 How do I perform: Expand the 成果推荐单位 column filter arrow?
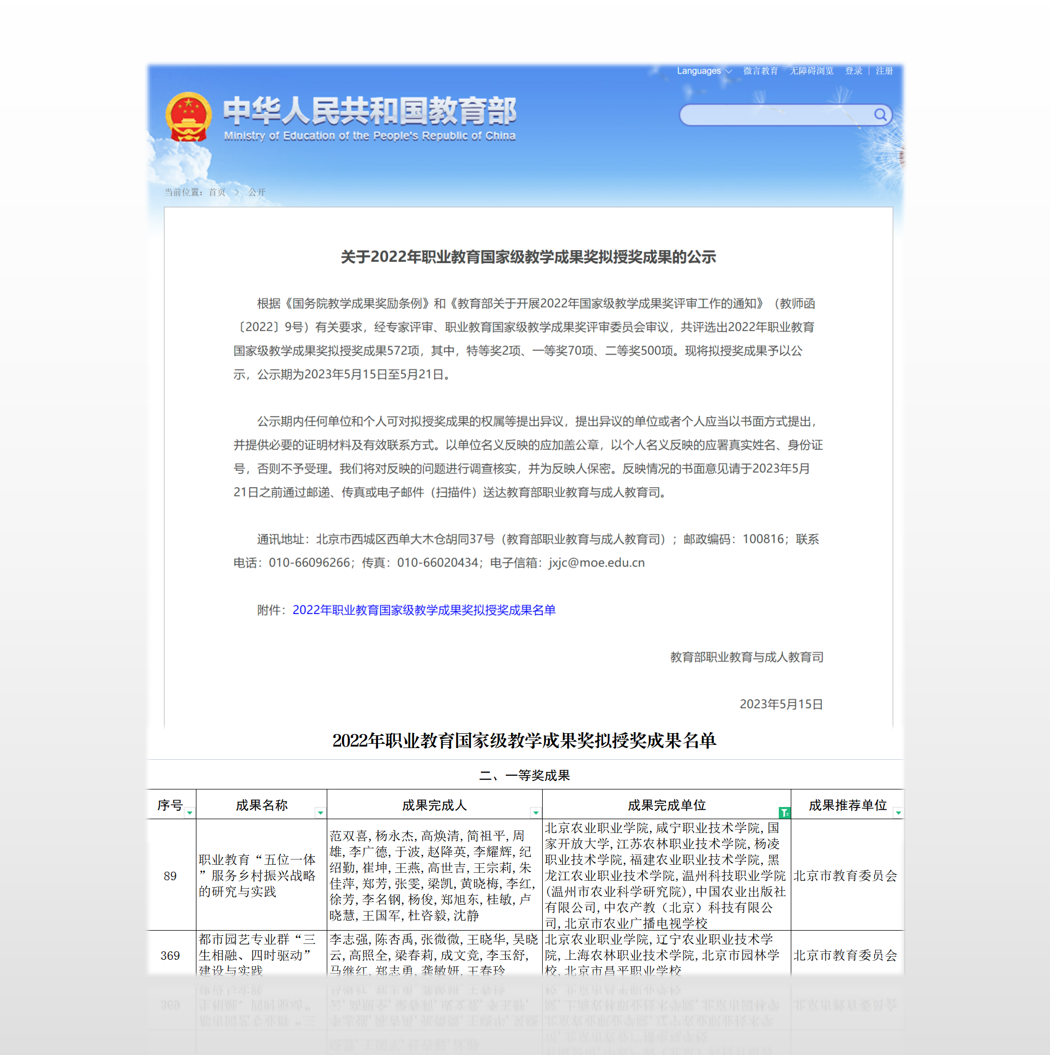coord(897,812)
